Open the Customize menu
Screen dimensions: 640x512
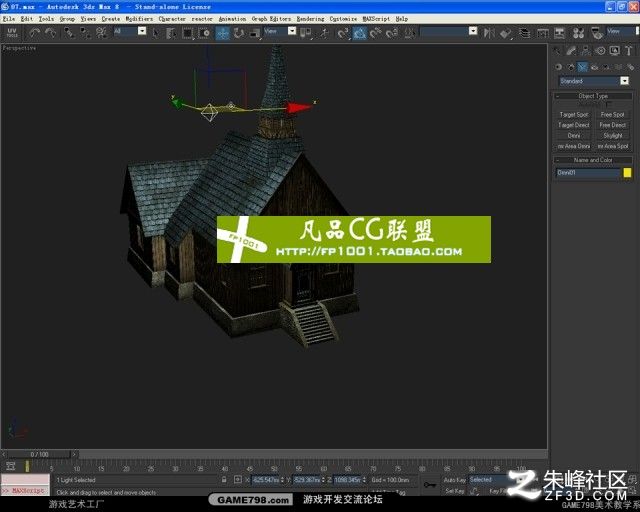343,19
